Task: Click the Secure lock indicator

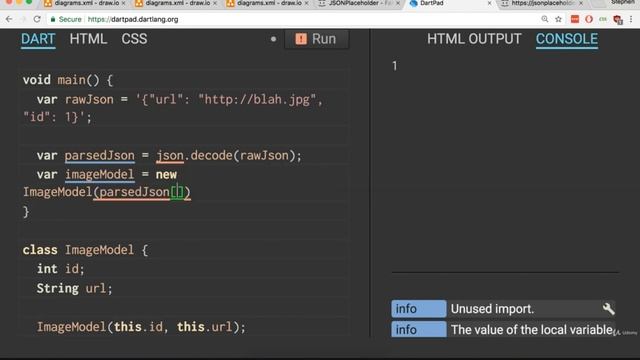Action: [66, 19]
